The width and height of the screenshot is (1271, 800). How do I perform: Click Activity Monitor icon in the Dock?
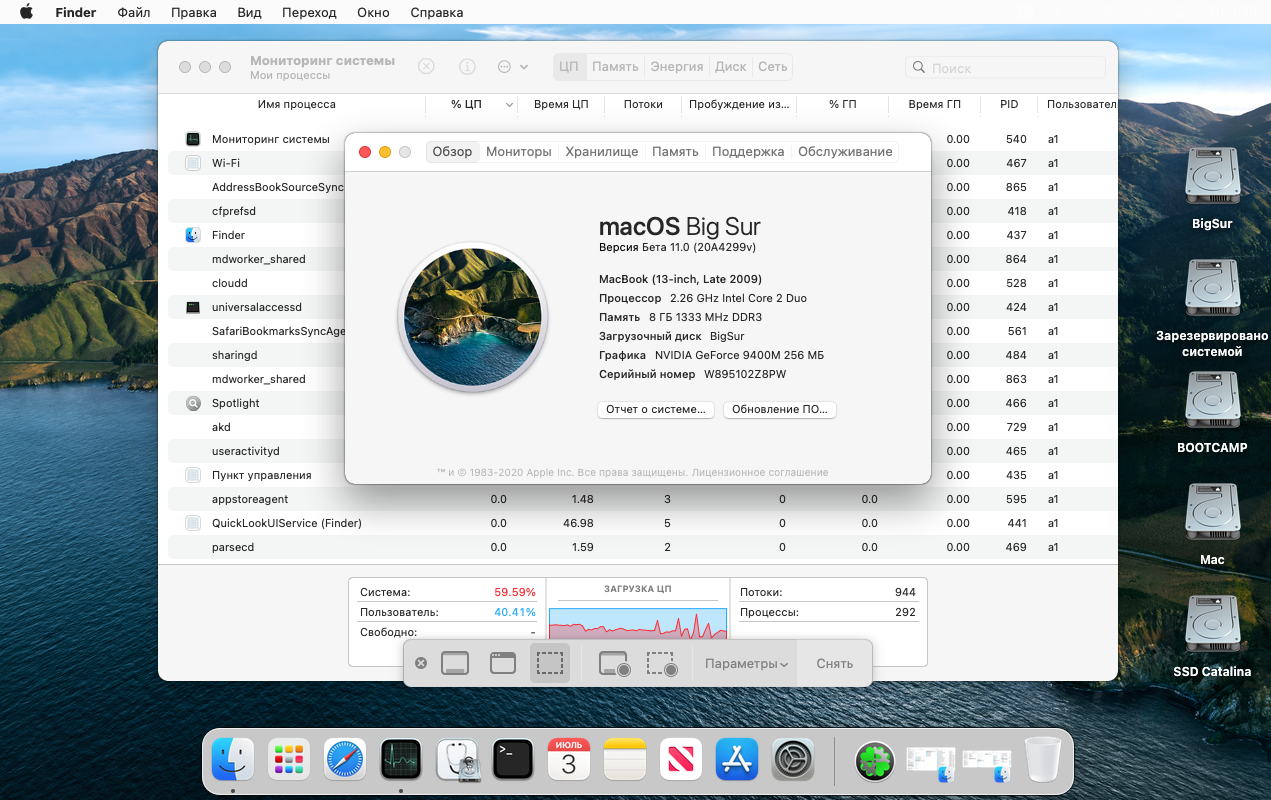(401, 761)
